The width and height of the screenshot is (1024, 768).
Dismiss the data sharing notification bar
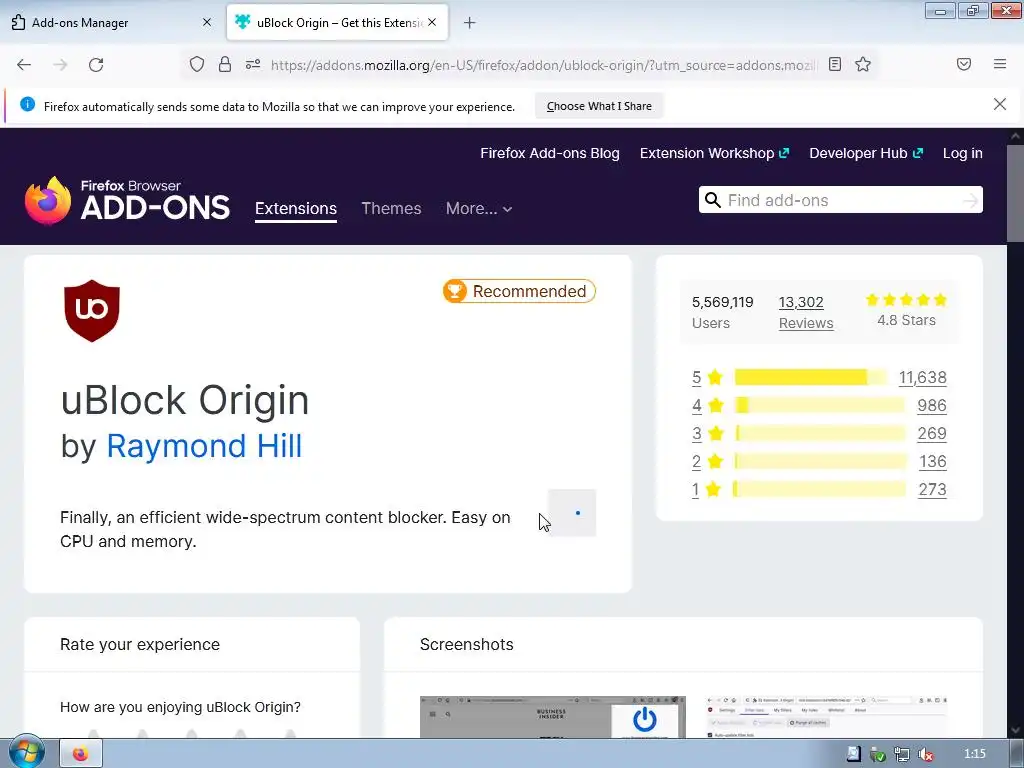[x=1000, y=104]
